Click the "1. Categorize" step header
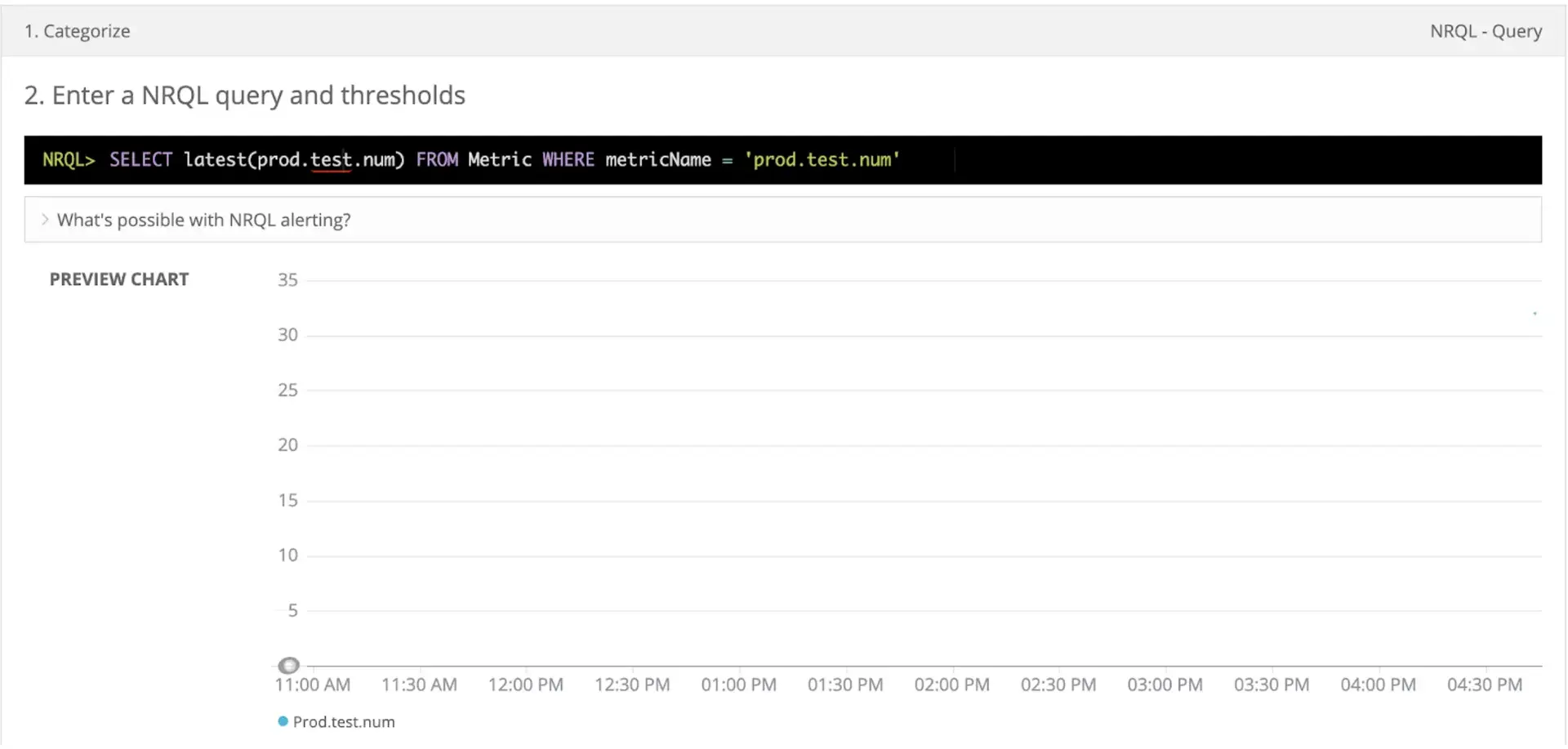Screen dimensions: 1568x749 (x=78, y=31)
